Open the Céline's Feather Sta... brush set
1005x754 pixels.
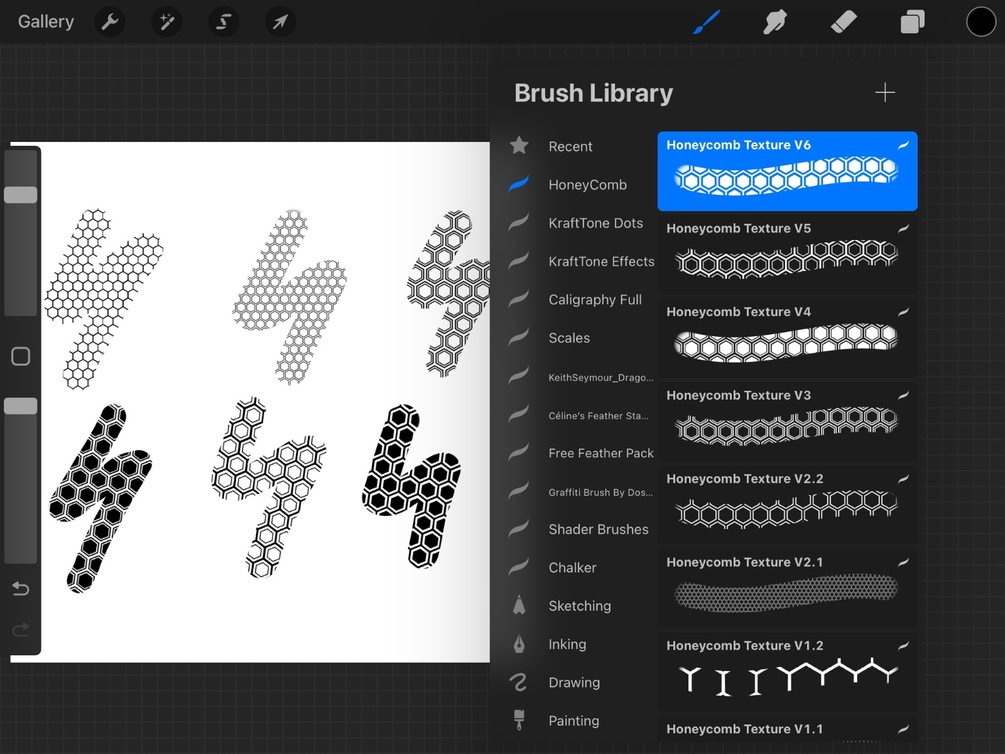point(598,415)
